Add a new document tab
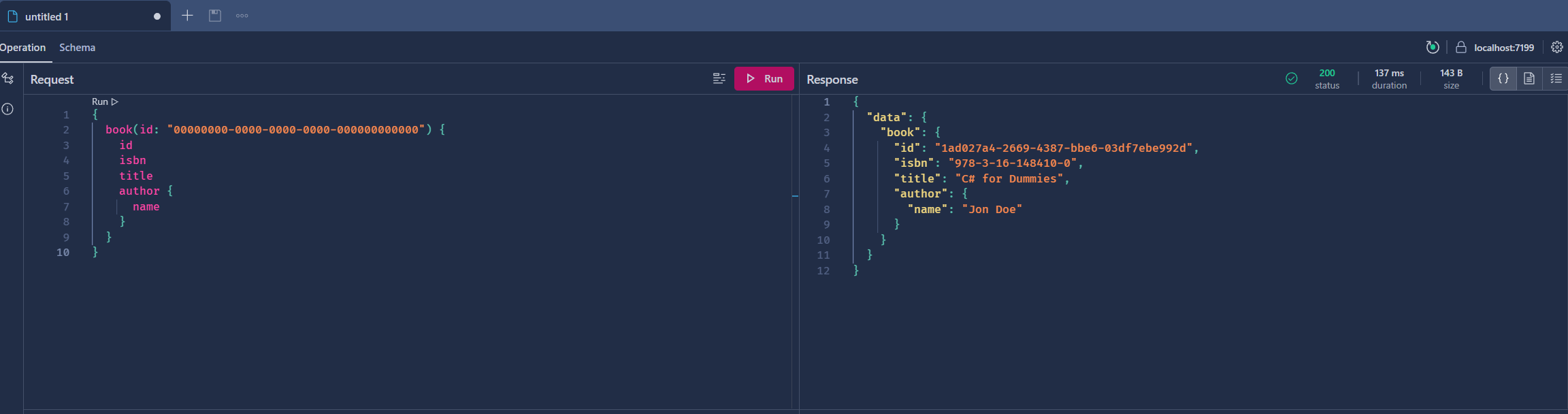 pyautogui.click(x=187, y=15)
